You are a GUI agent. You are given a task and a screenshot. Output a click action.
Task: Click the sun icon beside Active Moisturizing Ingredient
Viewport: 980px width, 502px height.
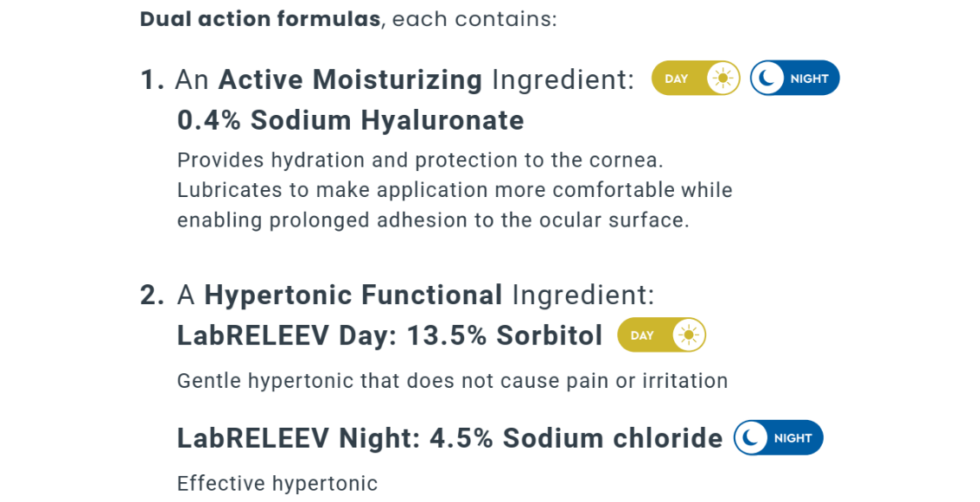coord(723,78)
